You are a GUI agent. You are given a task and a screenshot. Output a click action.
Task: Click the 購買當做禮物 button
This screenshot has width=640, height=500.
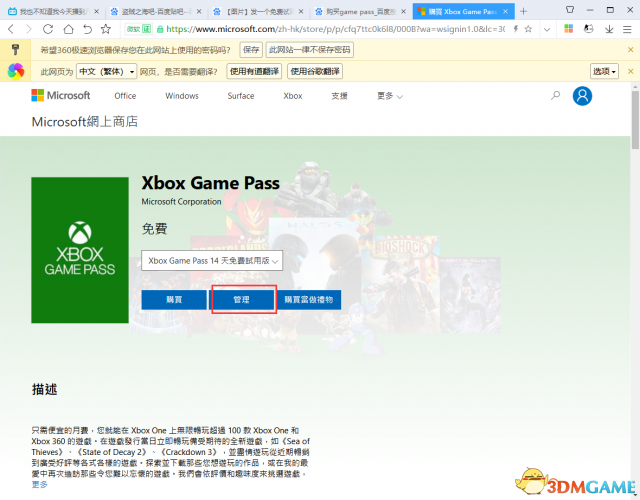(309, 300)
